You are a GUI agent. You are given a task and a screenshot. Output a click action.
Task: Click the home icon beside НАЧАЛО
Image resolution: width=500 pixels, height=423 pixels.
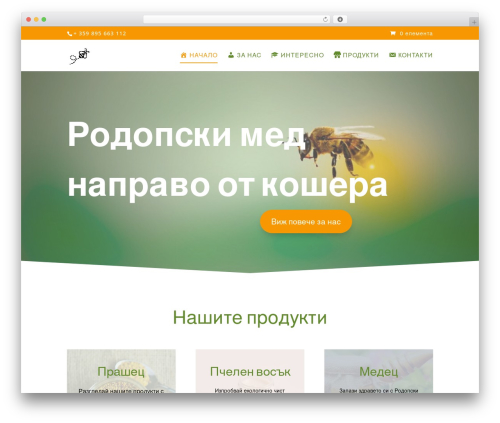183,55
